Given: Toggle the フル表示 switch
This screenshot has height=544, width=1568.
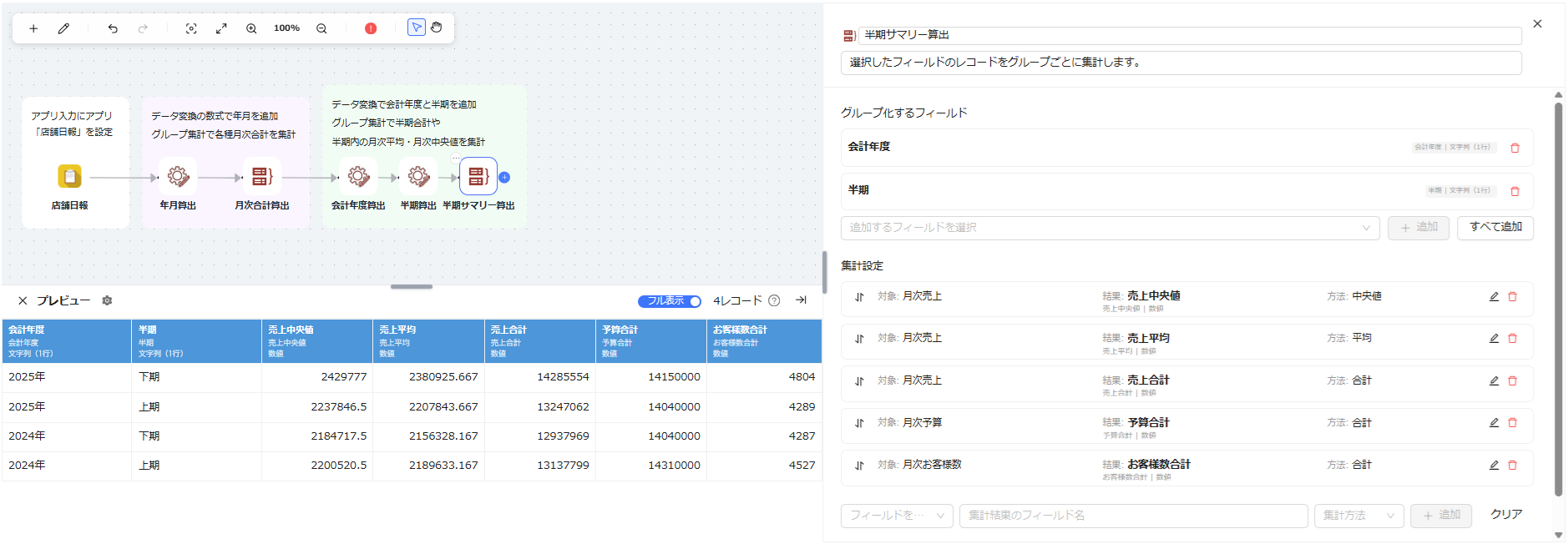Looking at the screenshot, I should pyautogui.click(x=670, y=301).
